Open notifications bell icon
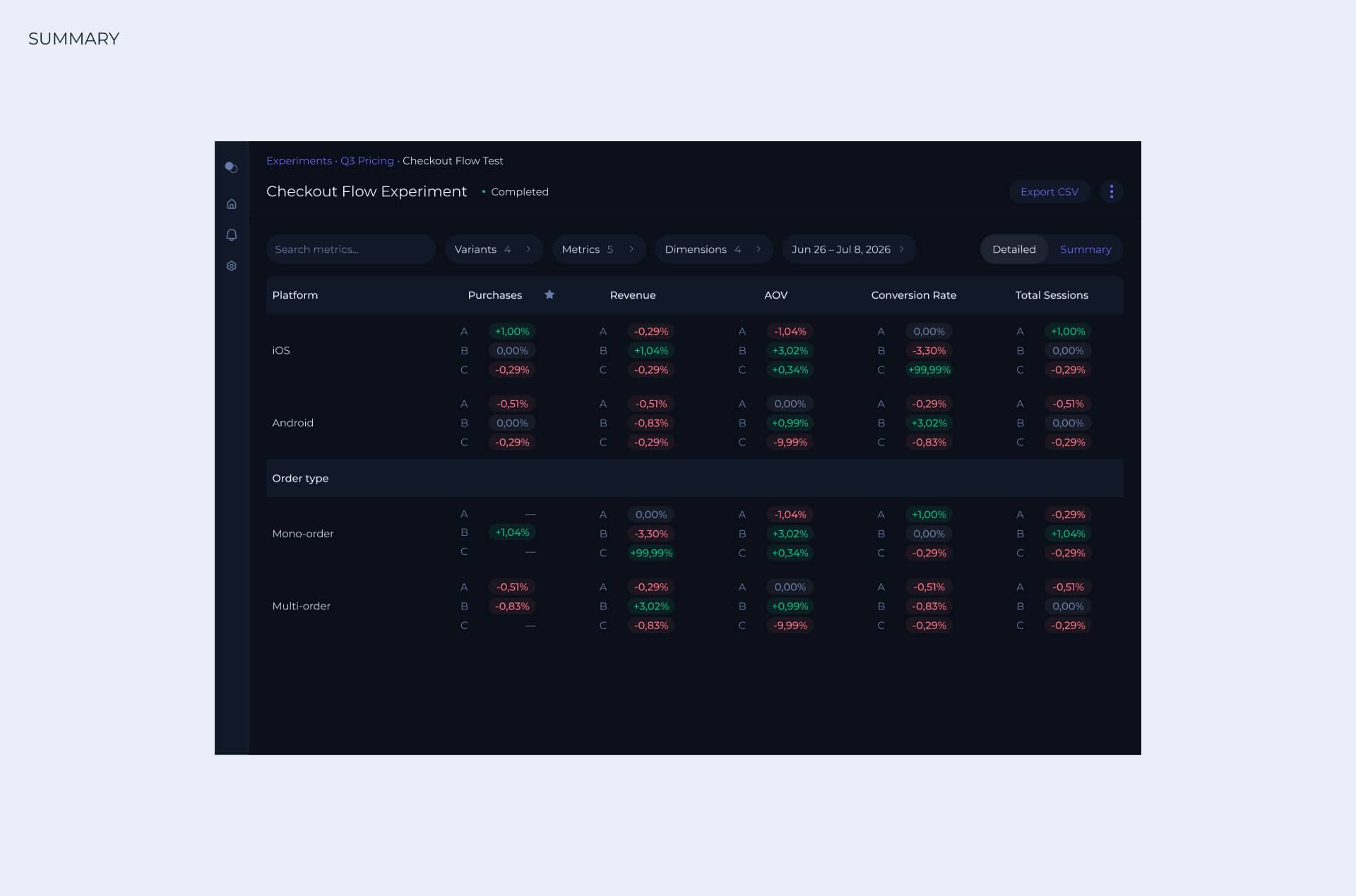The height and width of the screenshot is (896, 1356). (231, 235)
